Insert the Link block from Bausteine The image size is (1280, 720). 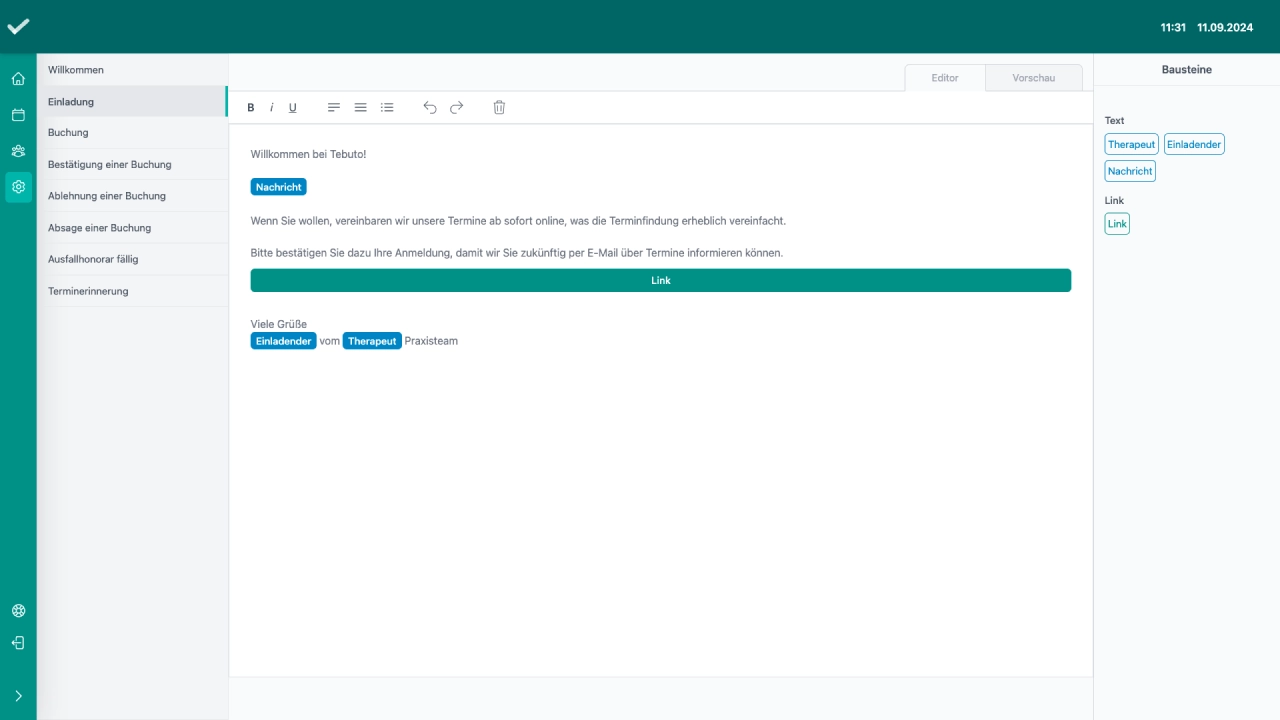pos(1117,224)
